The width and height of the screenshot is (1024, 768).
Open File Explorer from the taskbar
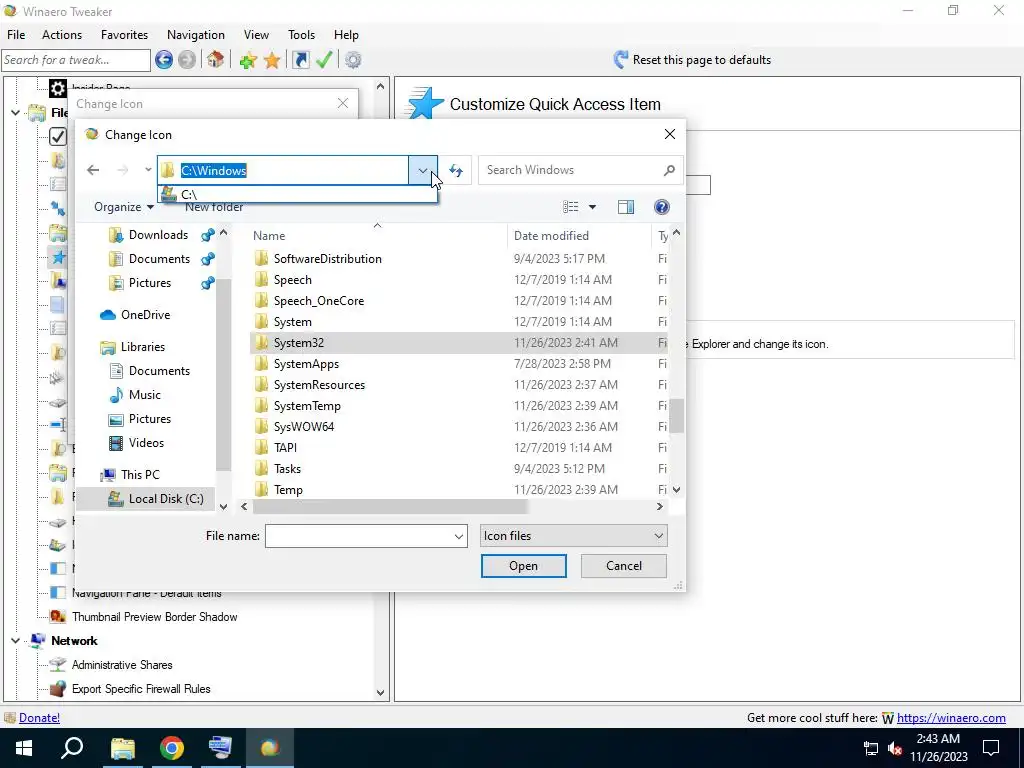click(x=123, y=748)
